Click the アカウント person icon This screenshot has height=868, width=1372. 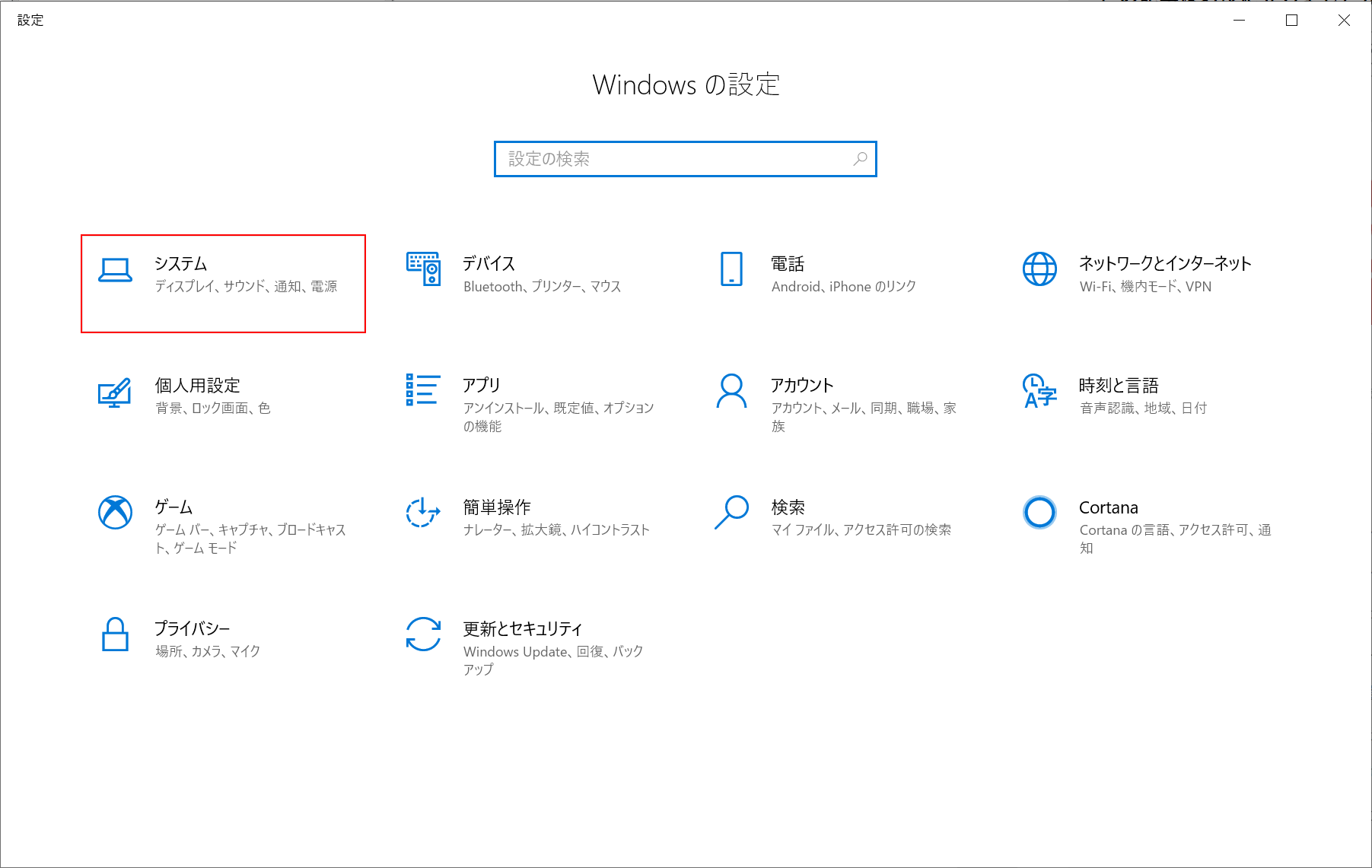coord(731,391)
